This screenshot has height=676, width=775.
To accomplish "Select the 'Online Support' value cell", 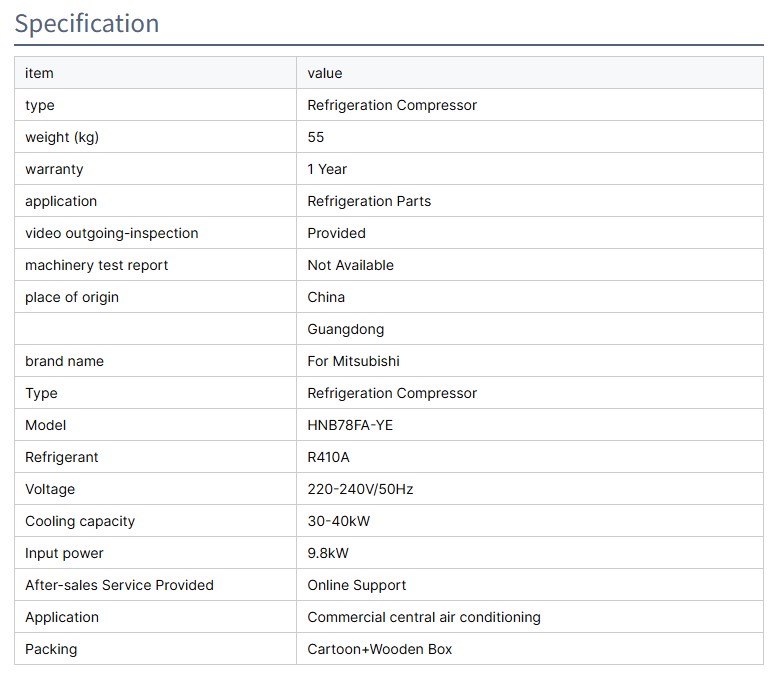I will [x=356, y=585].
